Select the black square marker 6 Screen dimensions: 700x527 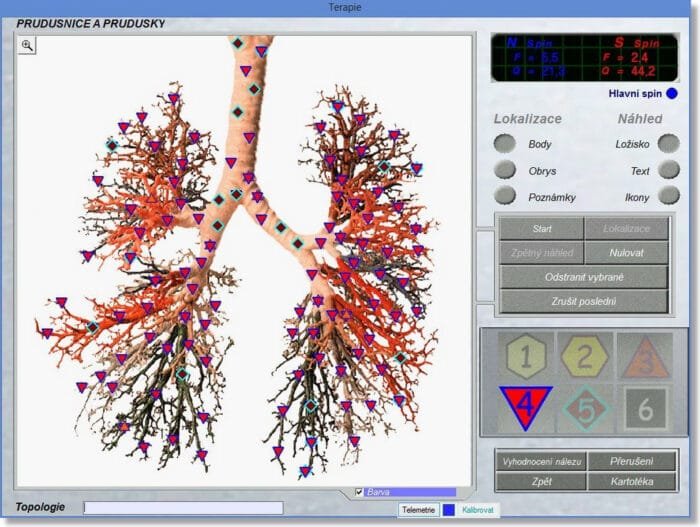pos(646,408)
